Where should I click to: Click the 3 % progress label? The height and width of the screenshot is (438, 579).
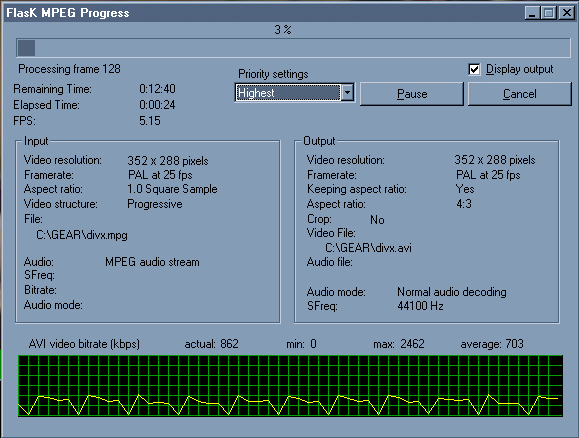pyautogui.click(x=283, y=30)
